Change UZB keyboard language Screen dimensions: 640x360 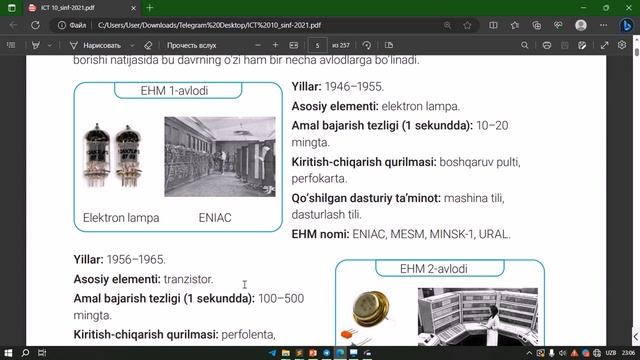coord(611,353)
